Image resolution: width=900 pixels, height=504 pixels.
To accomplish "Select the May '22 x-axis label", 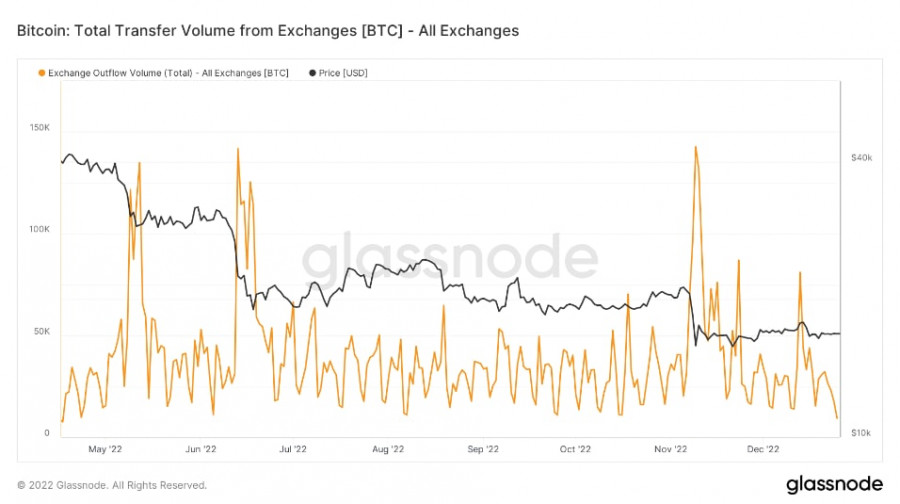I will [107, 450].
